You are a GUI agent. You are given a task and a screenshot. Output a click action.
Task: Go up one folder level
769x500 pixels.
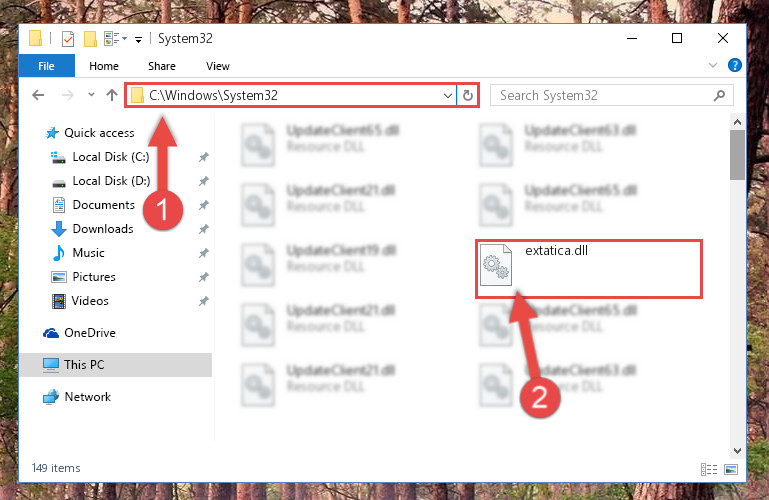tap(112, 95)
